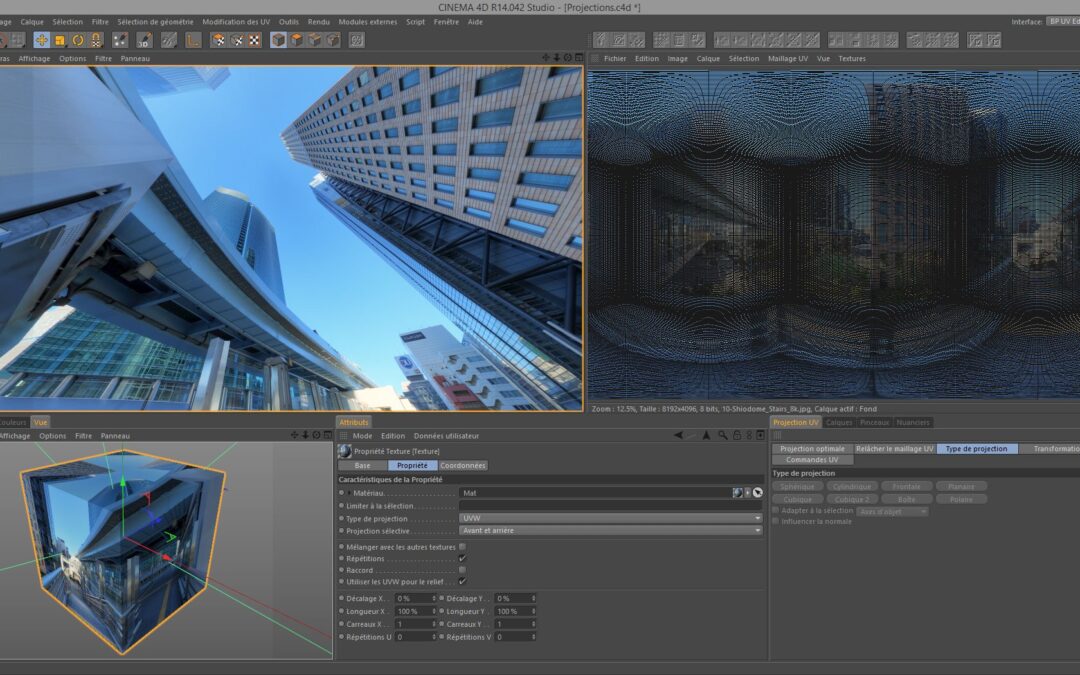Switch to the Coordonnées tab
The height and width of the screenshot is (675, 1080).
coord(464,465)
